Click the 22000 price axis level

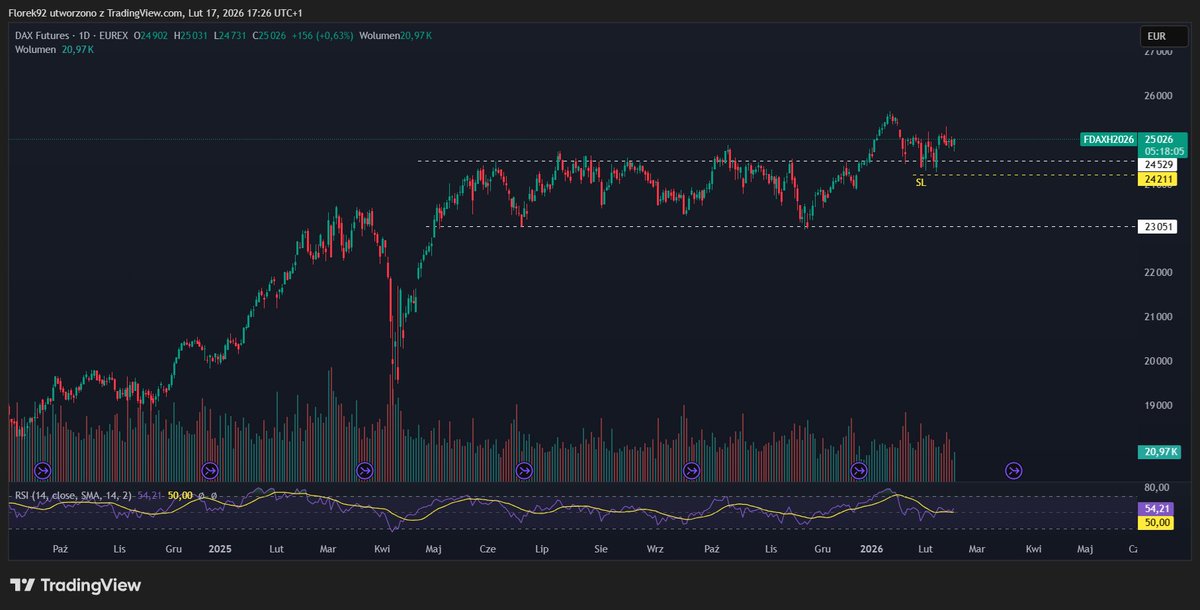pyautogui.click(x=1158, y=272)
